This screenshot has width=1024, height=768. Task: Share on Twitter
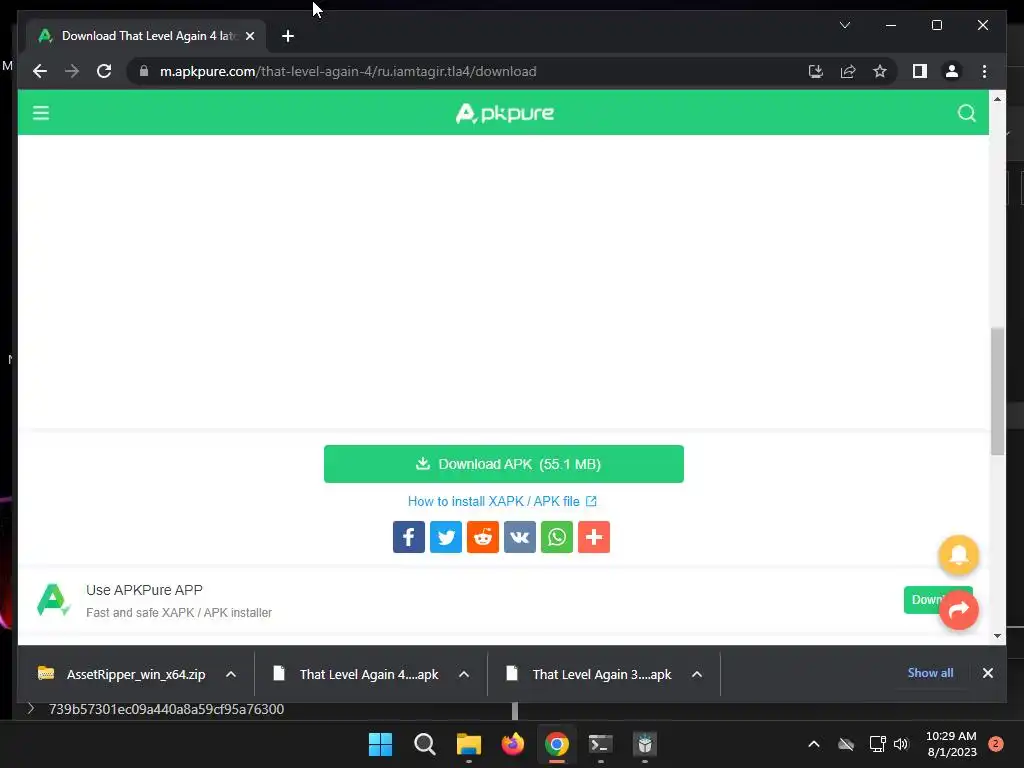point(446,537)
